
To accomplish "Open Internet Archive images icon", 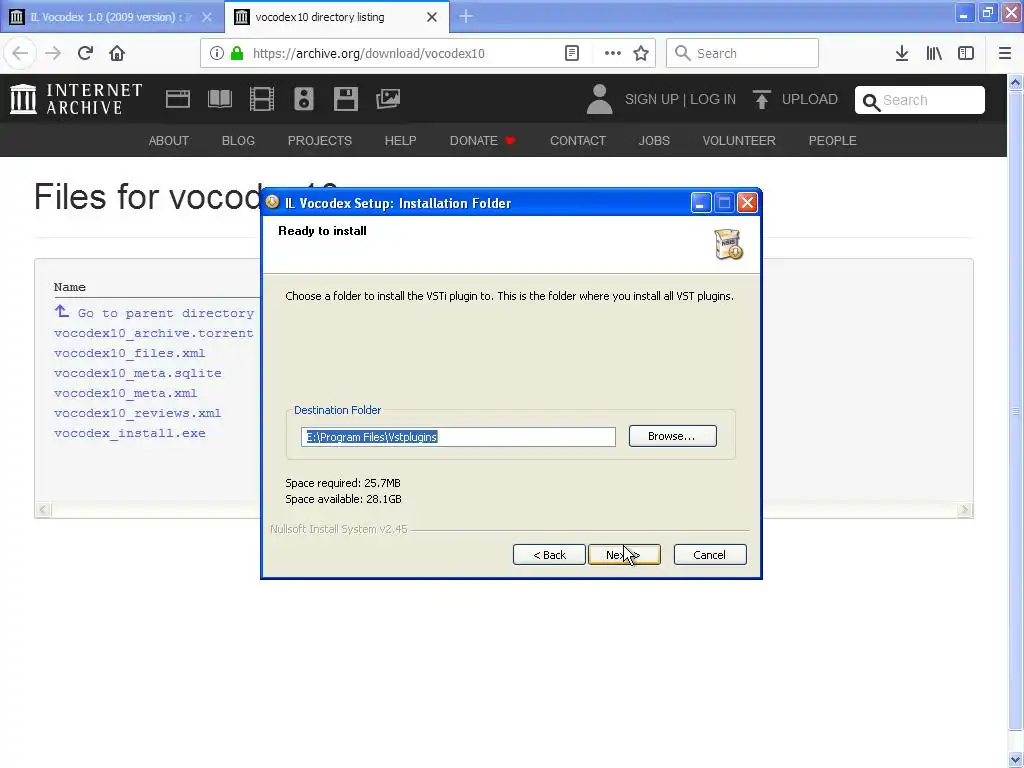I will pos(388,99).
